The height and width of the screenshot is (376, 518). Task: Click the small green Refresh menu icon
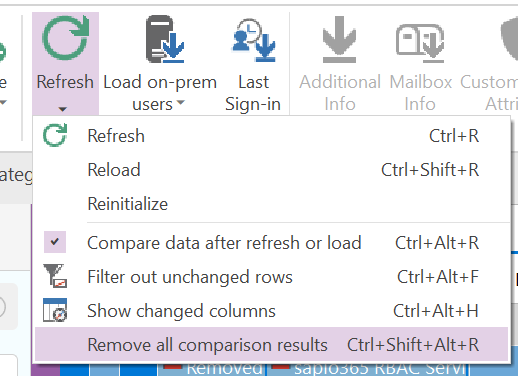click(55, 135)
